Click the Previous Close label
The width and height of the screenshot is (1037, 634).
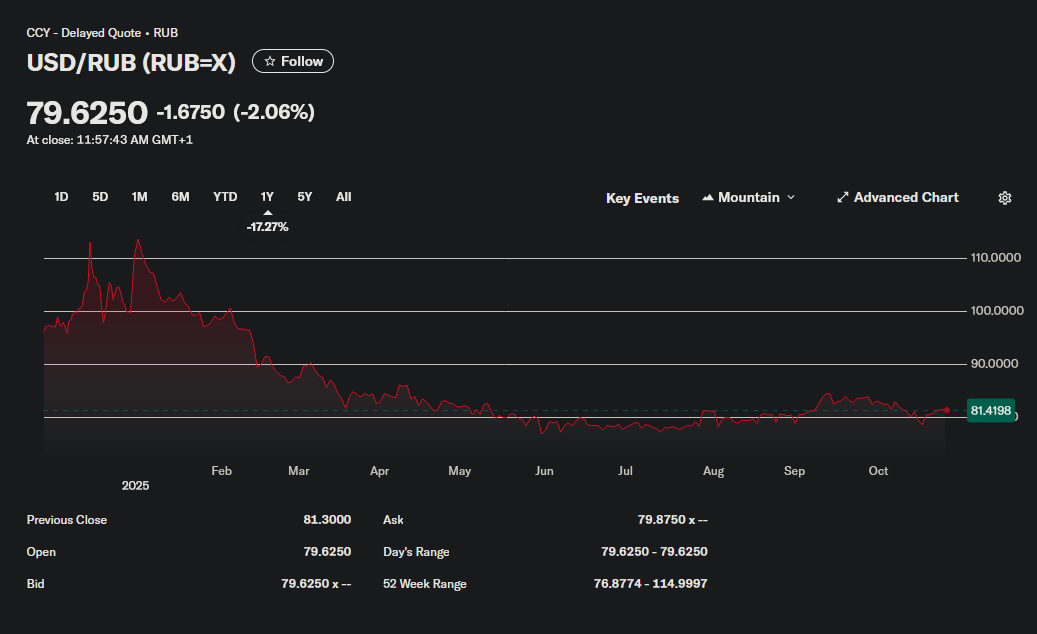pos(67,520)
